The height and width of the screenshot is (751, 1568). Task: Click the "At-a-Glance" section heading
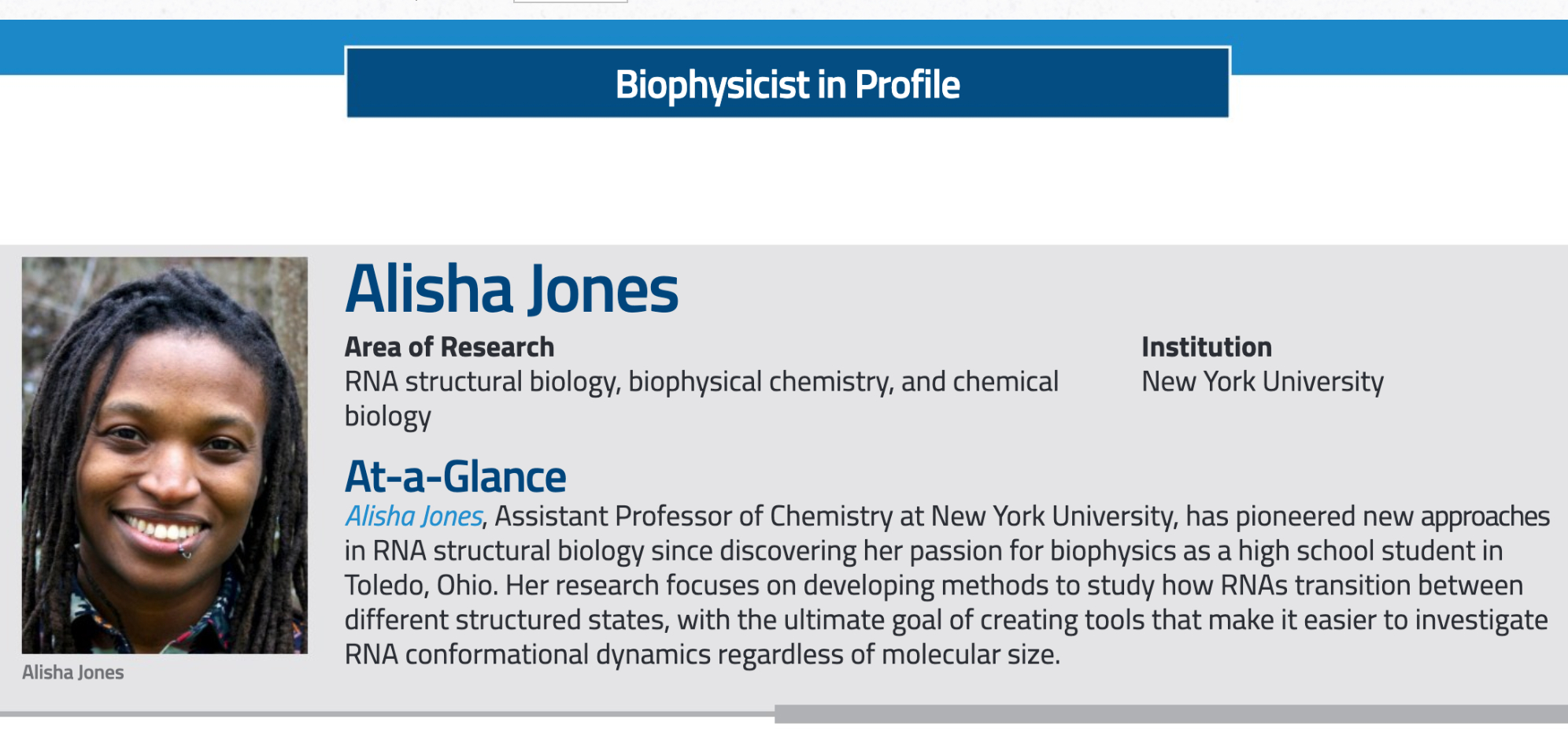pyautogui.click(x=456, y=477)
